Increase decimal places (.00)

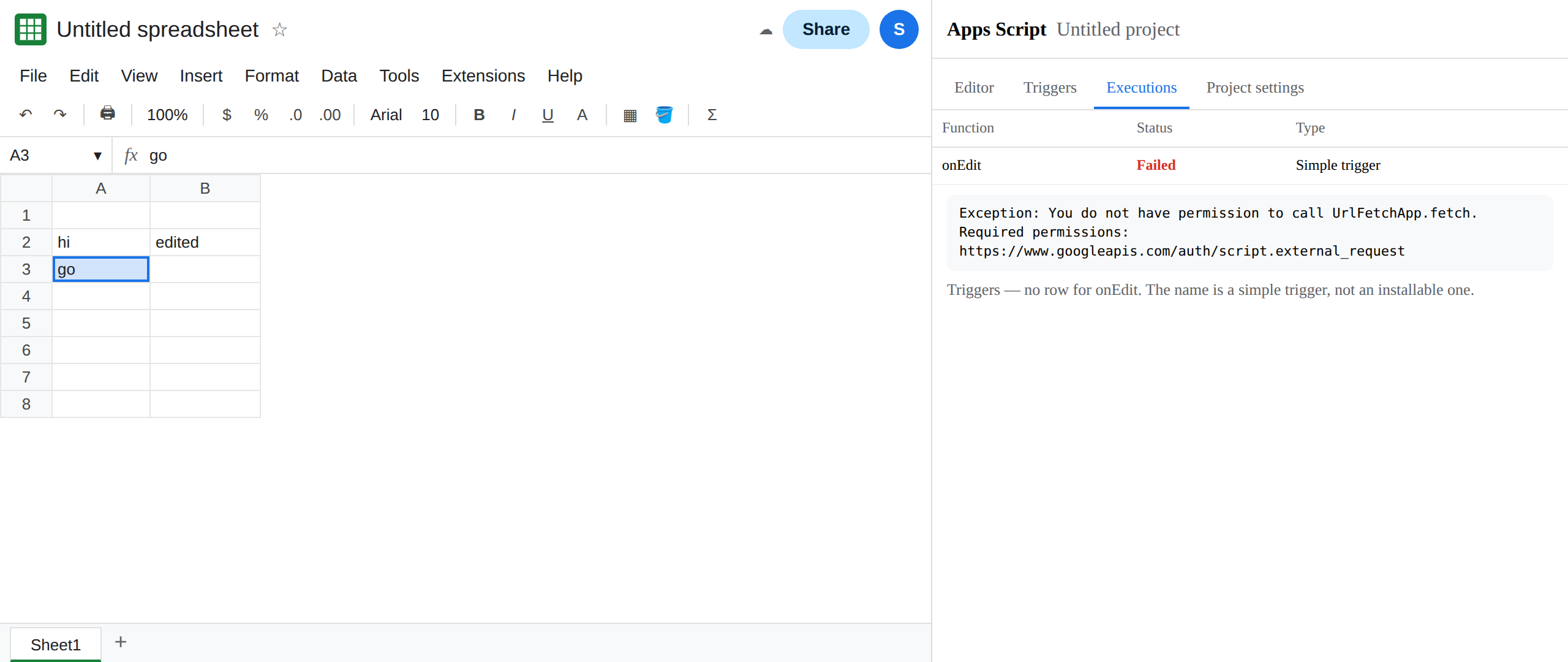point(330,115)
